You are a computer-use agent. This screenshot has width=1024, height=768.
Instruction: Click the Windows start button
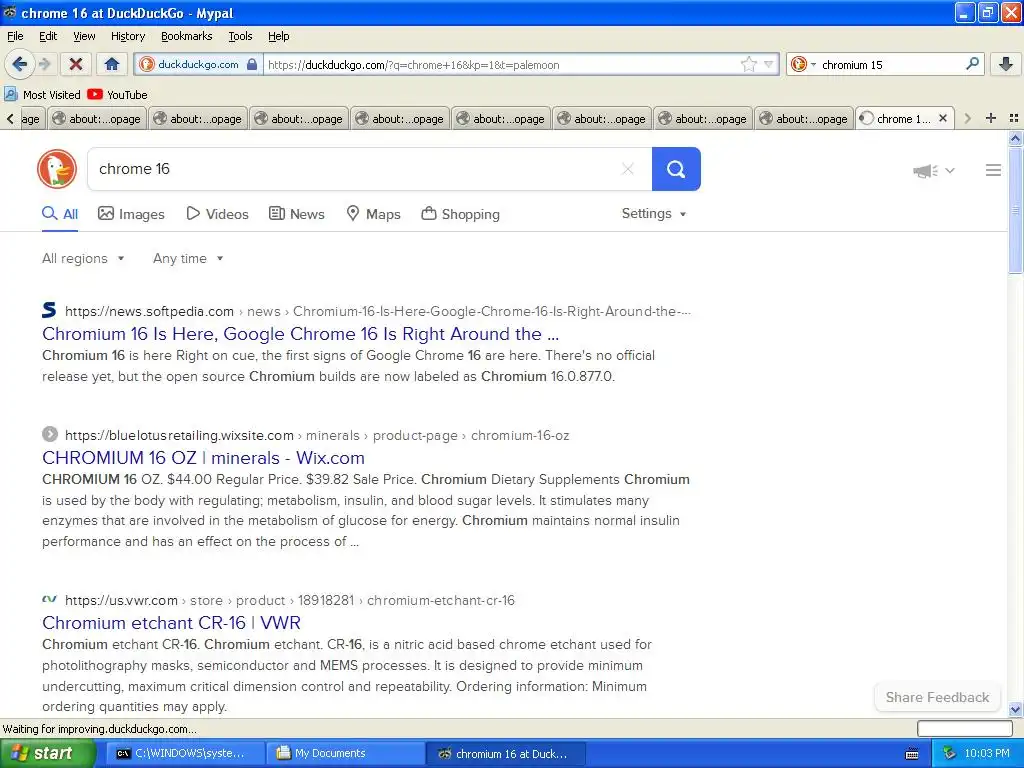47,753
